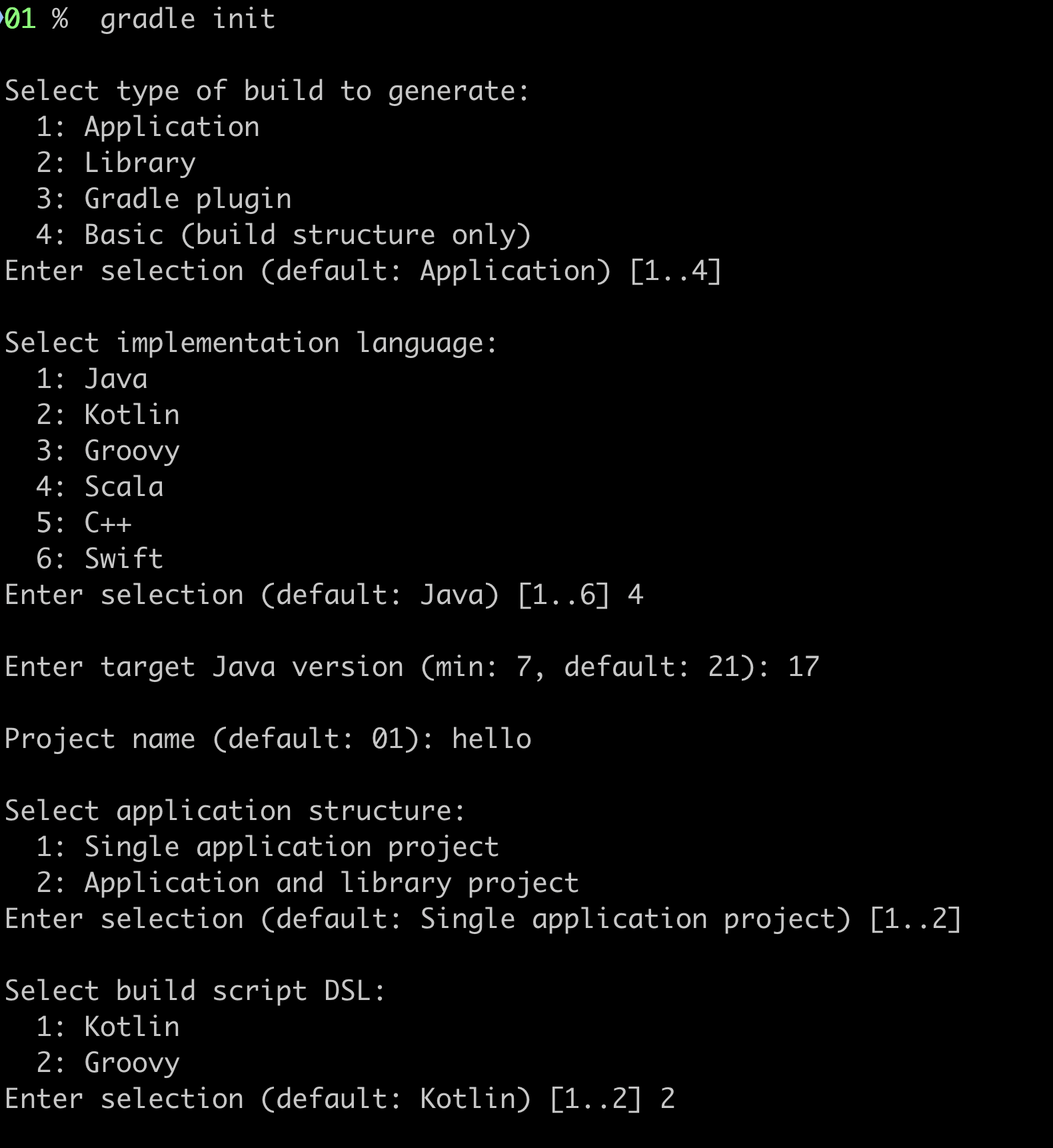Image resolution: width=1053 pixels, height=1148 pixels.
Task: Click the green '01' prompt directory
Action: pos(20,19)
